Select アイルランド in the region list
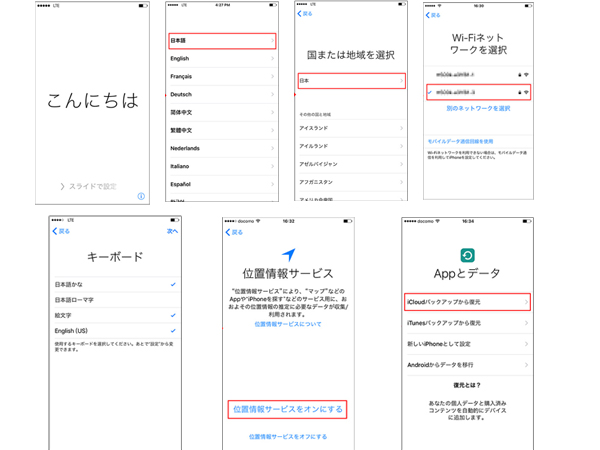Viewport: 600px width, 450px height. click(352, 146)
